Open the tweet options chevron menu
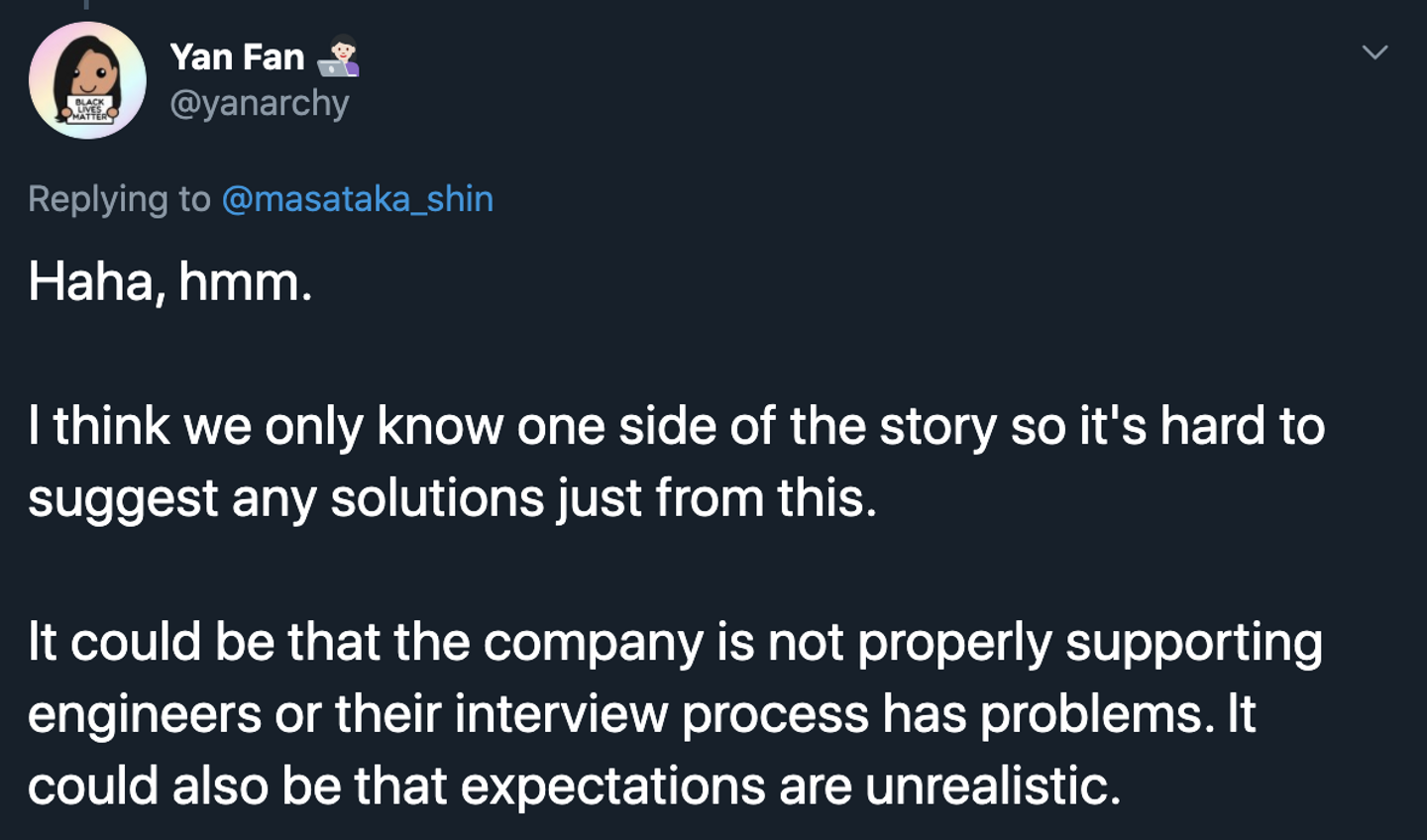The height and width of the screenshot is (840, 1427). pyautogui.click(x=1374, y=52)
